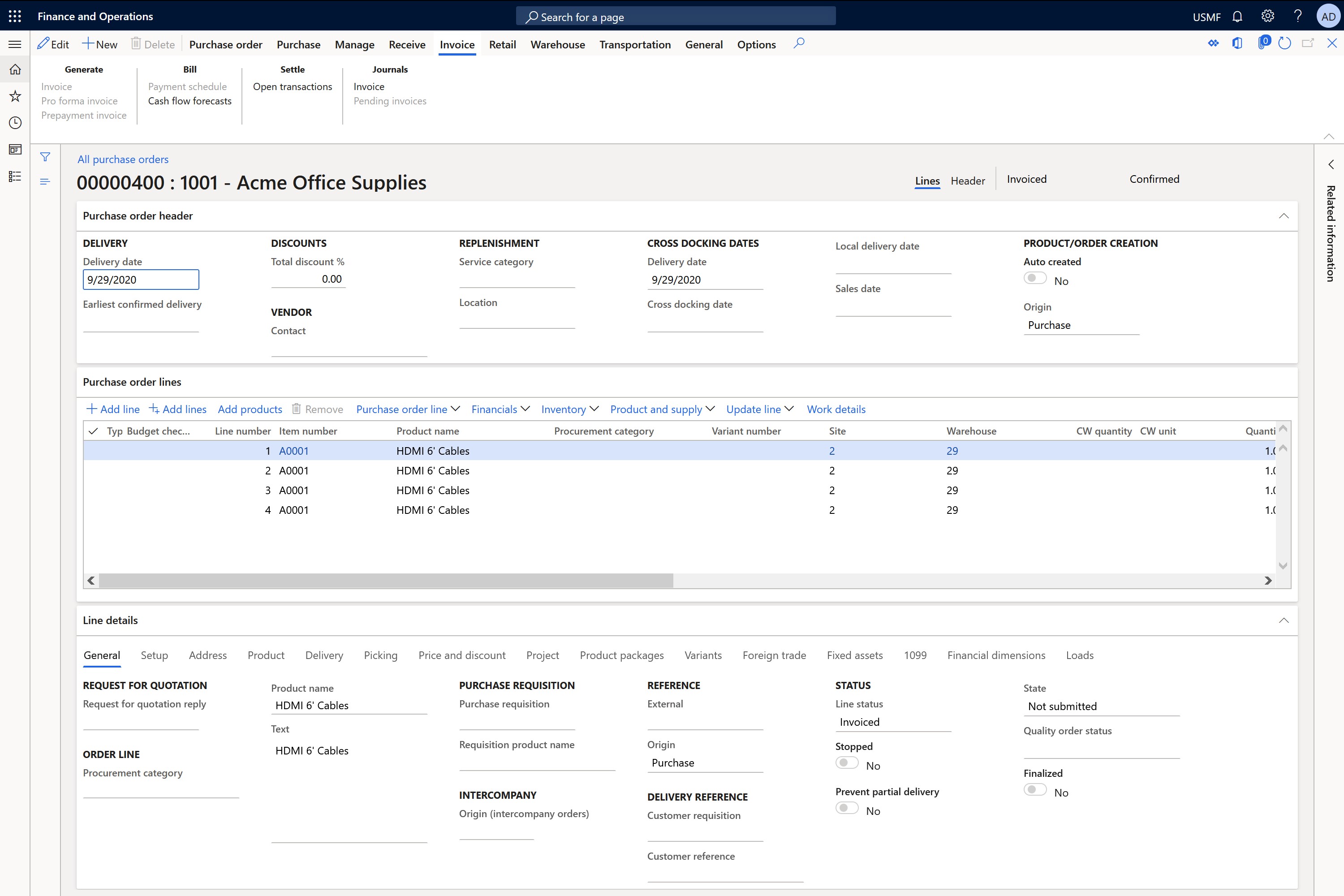Image resolution: width=1344 pixels, height=896 pixels.
Task: Click the Prepayment invoice icon
Action: [83, 114]
